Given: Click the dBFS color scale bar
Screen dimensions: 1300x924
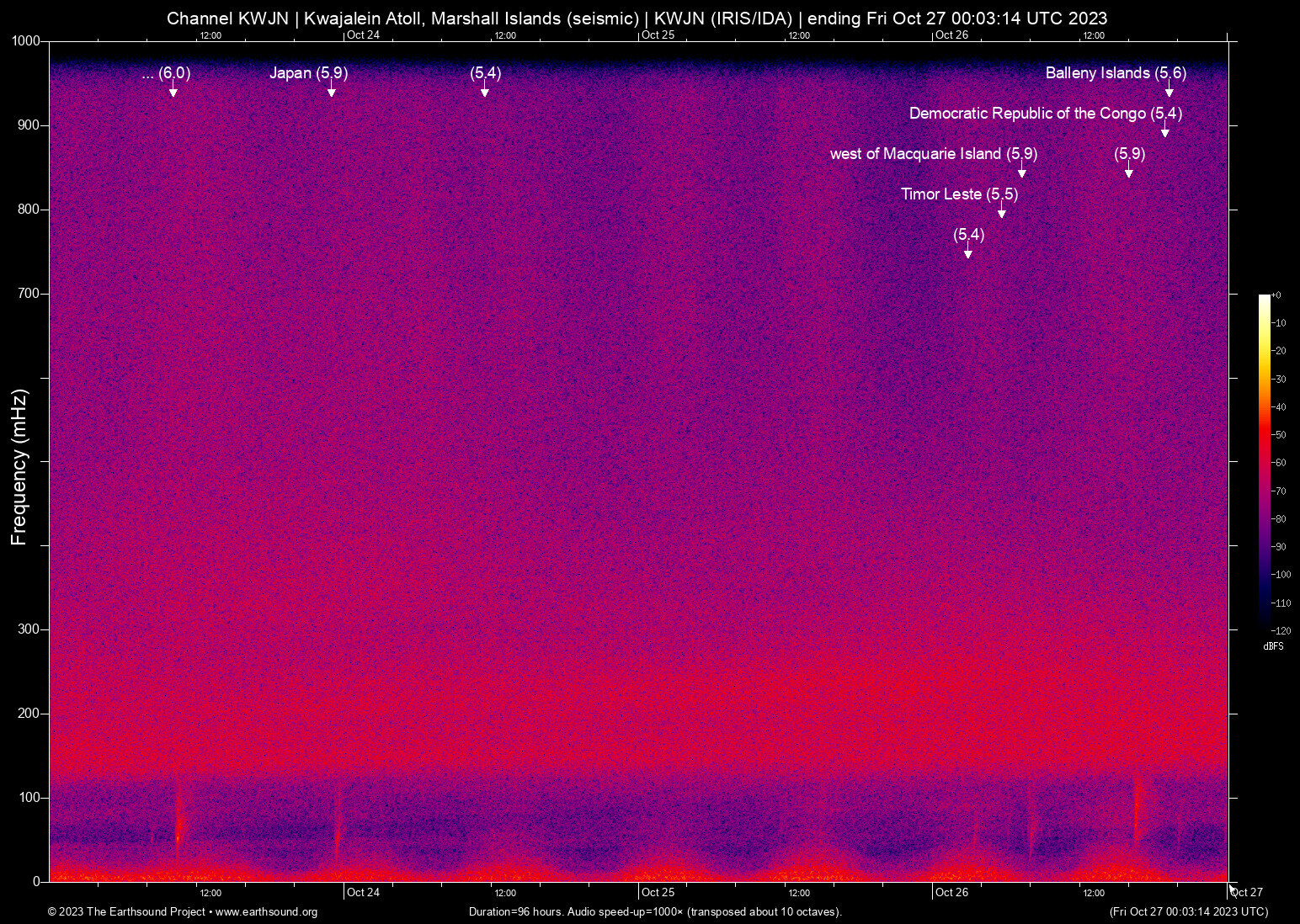Looking at the screenshot, I should pyautogui.click(x=1264, y=463).
